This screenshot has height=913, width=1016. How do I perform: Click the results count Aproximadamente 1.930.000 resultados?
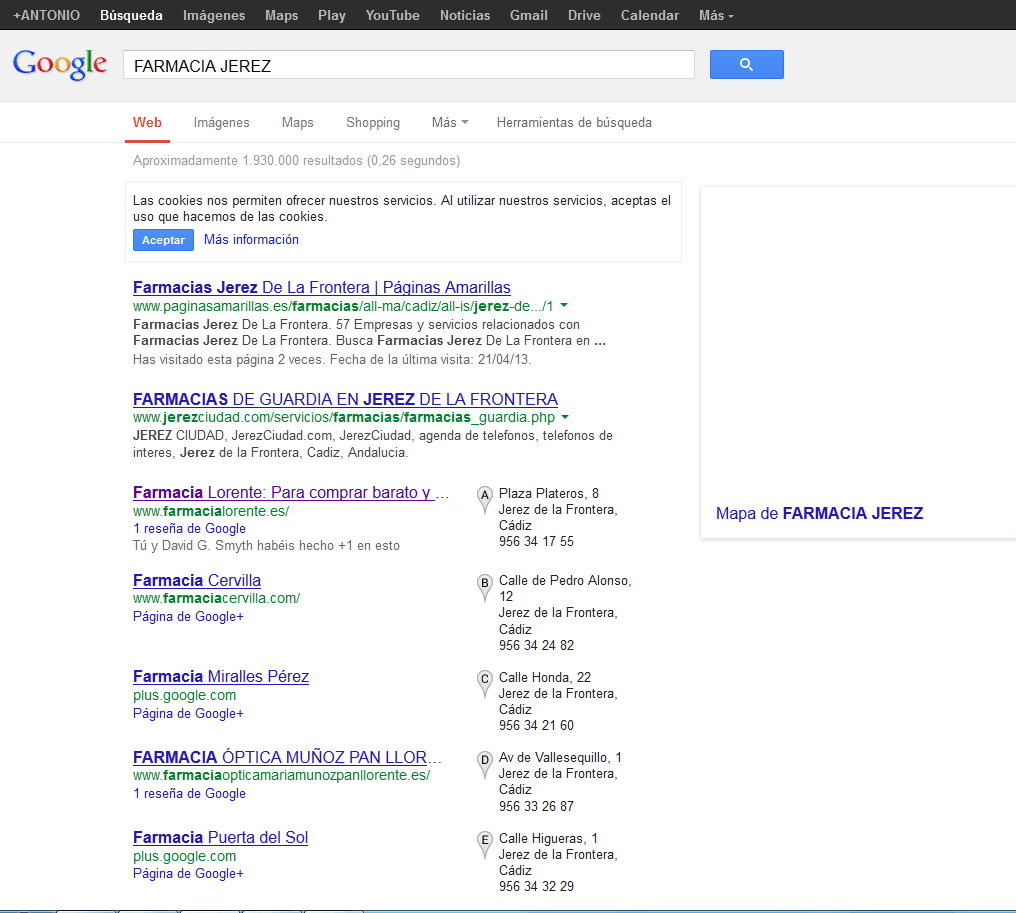296,160
